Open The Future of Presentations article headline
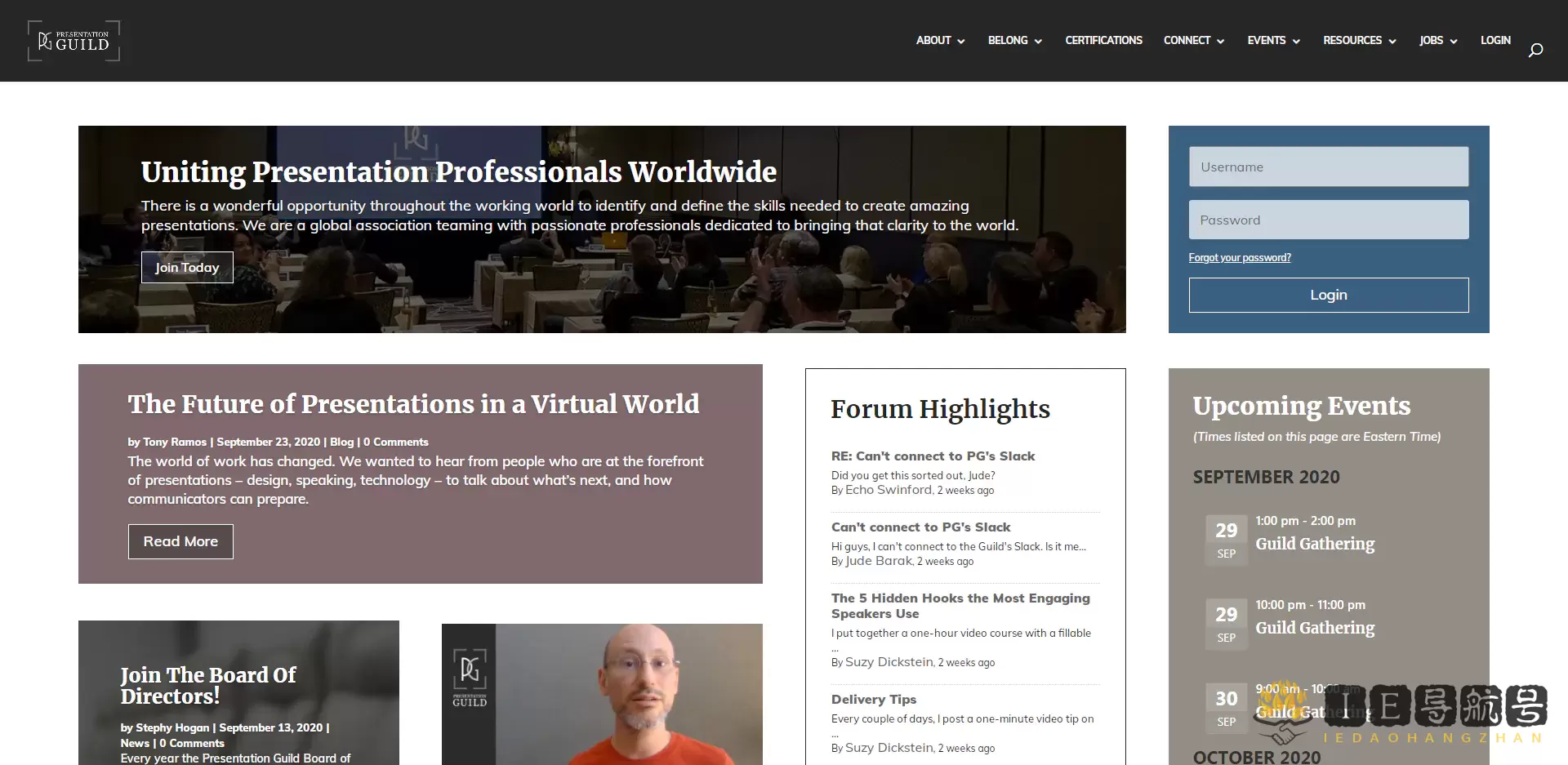 [413, 404]
